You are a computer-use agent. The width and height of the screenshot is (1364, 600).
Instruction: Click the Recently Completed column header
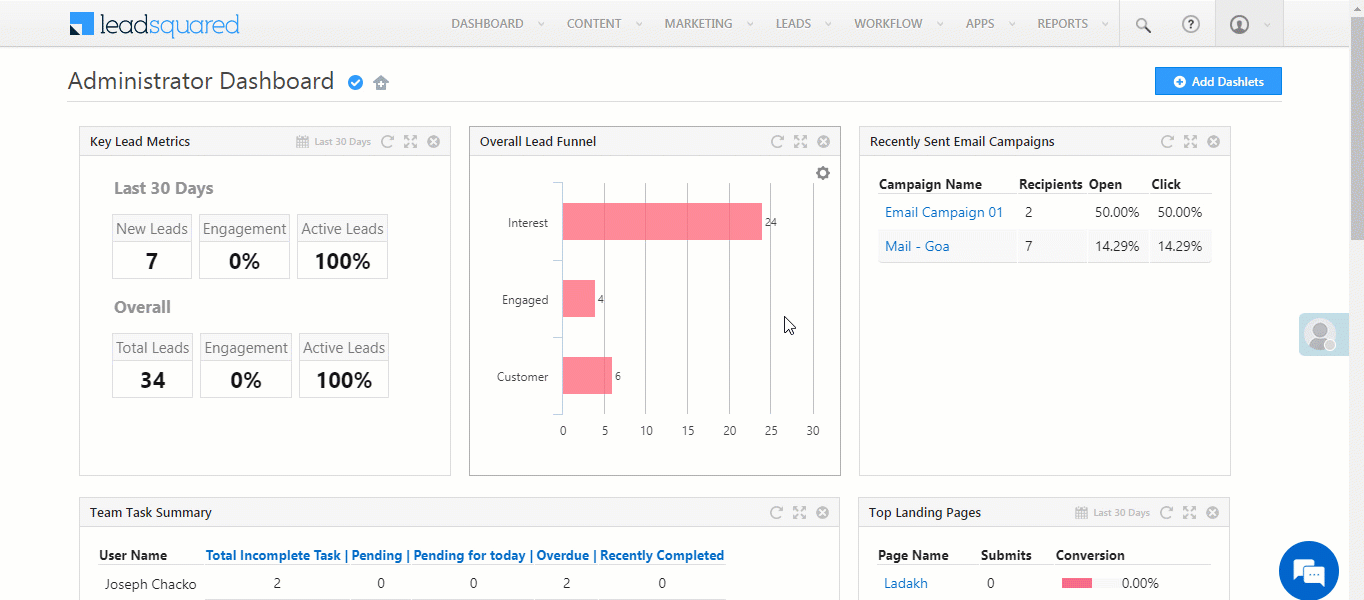coord(662,555)
